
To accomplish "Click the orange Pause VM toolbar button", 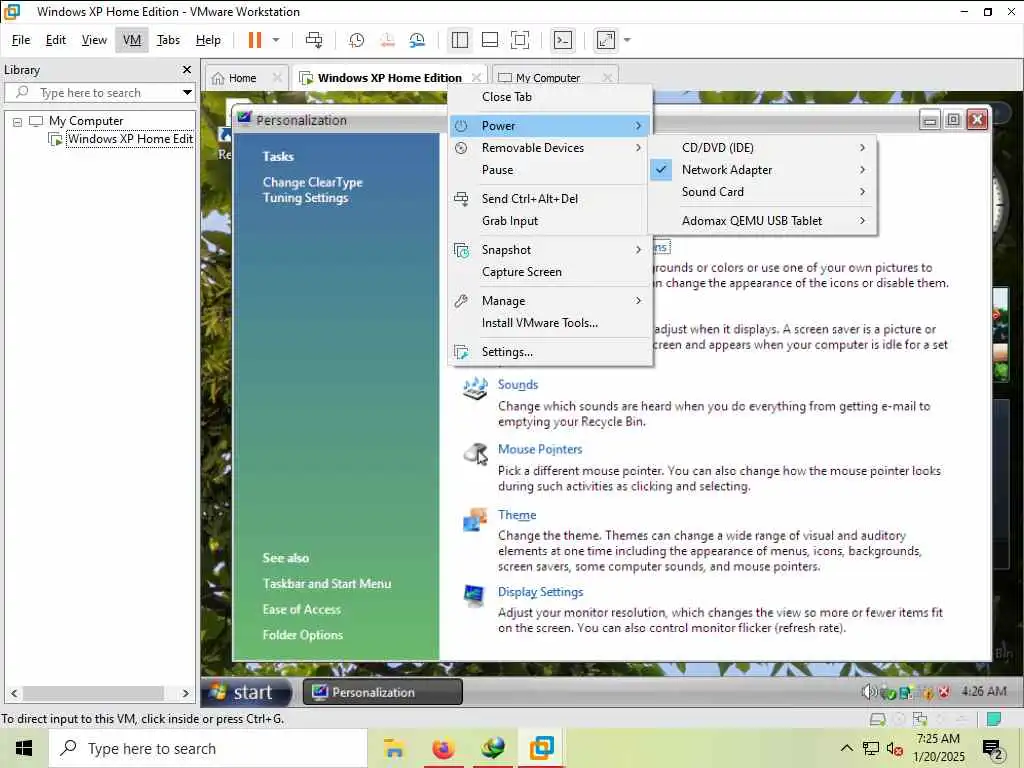I will tap(255, 40).
